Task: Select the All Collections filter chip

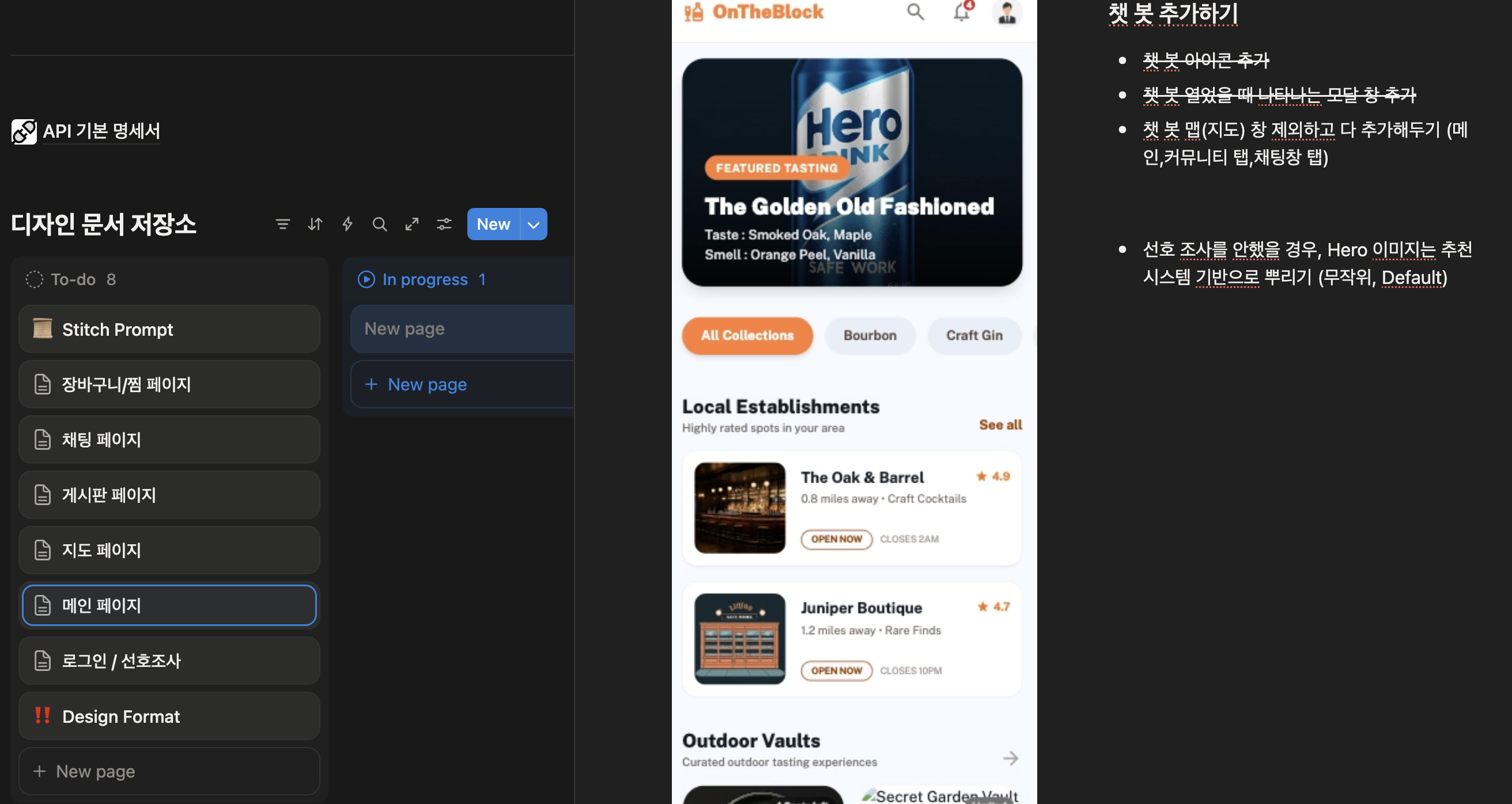Action: (747, 336)
